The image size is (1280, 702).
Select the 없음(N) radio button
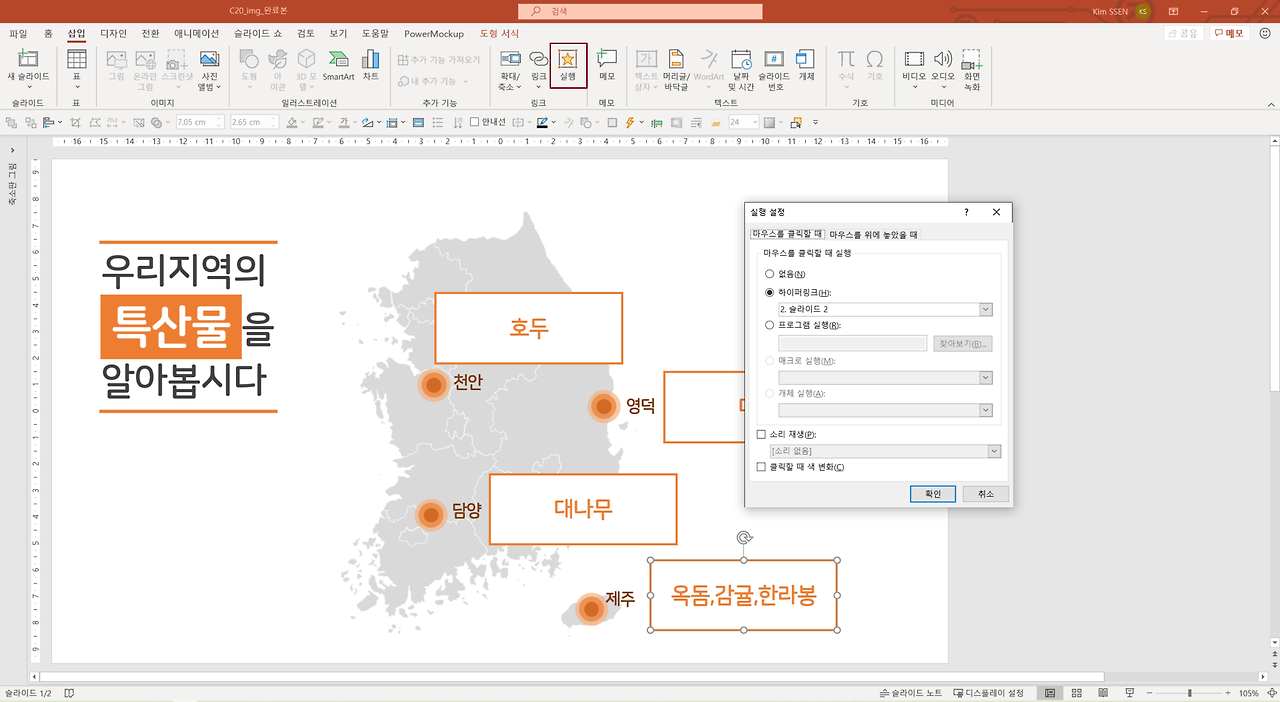tap(769, 274)
